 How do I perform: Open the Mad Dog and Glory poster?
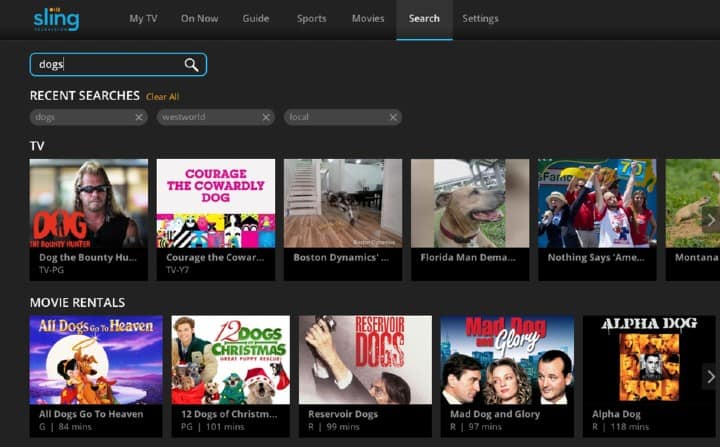507,360
